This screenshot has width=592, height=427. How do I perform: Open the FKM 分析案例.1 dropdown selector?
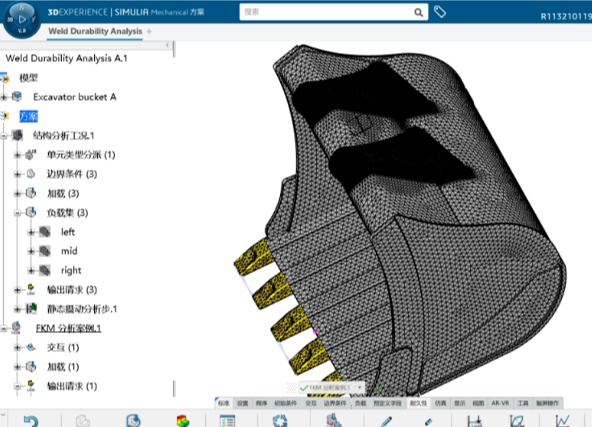[359, 388]
